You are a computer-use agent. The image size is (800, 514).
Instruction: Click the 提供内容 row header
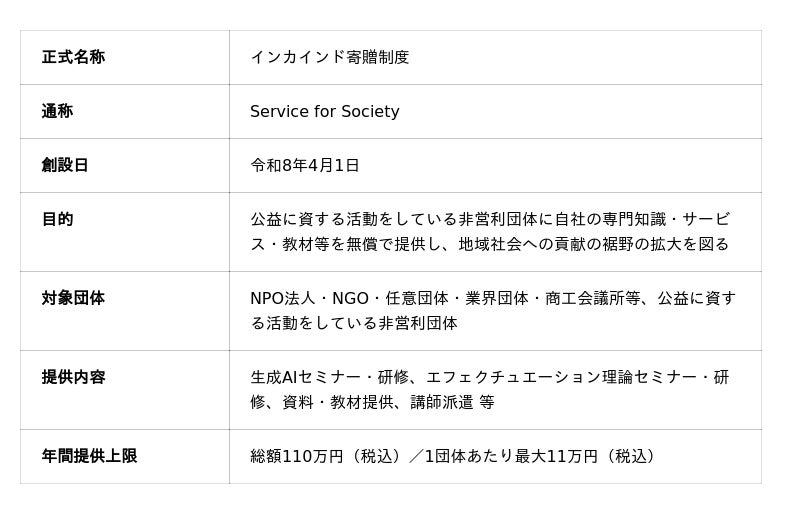pyautogui.click(x=73, y=377)
